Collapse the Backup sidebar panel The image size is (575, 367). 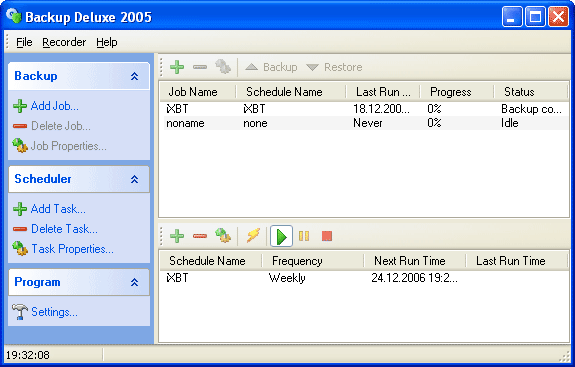pos(135,76)
